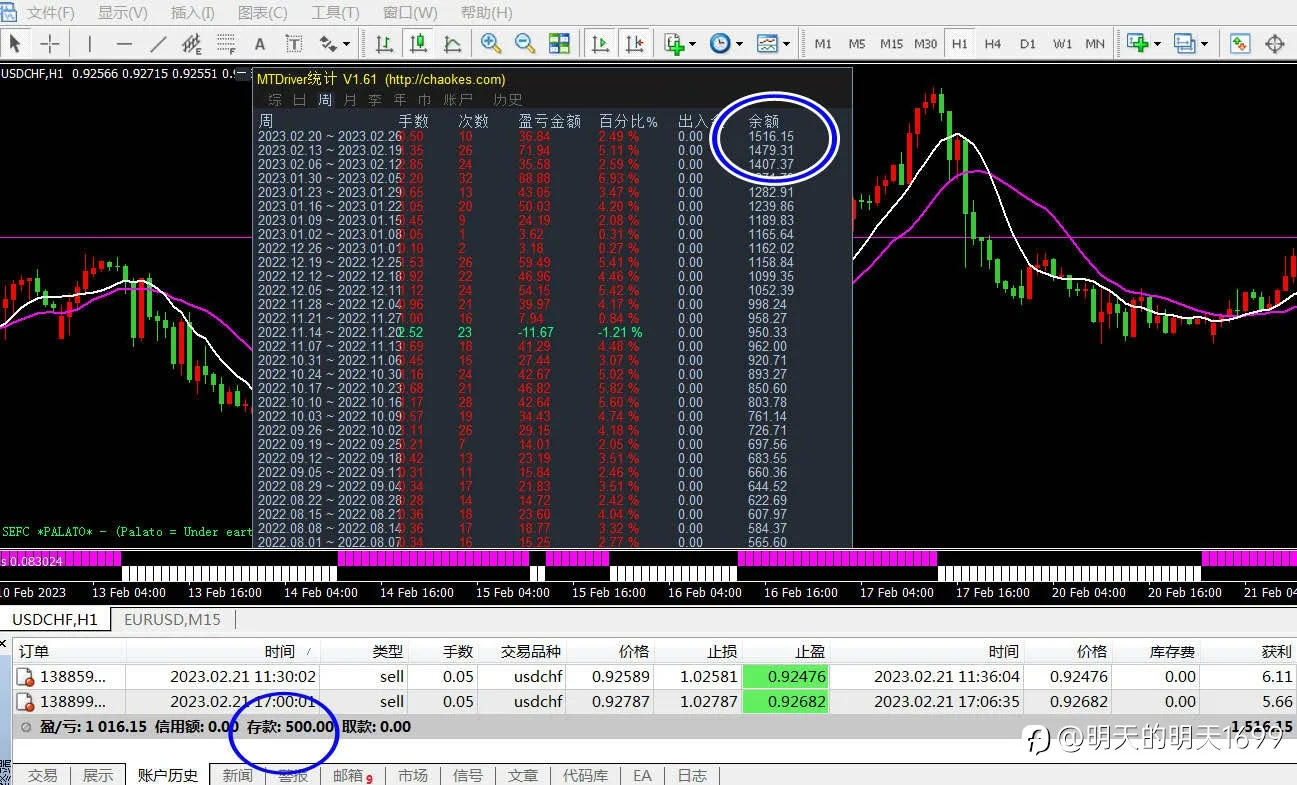Switch to the EURUSD,M15 chart tab

172,619
